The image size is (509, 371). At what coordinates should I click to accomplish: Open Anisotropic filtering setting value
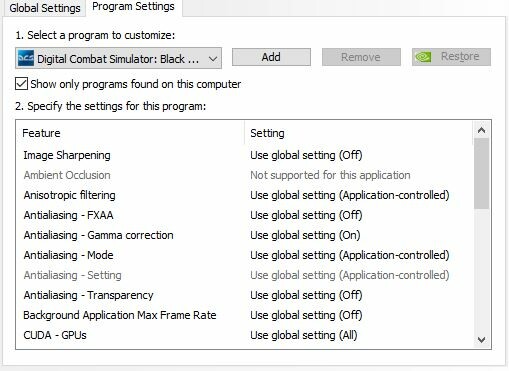click(350, 195)
